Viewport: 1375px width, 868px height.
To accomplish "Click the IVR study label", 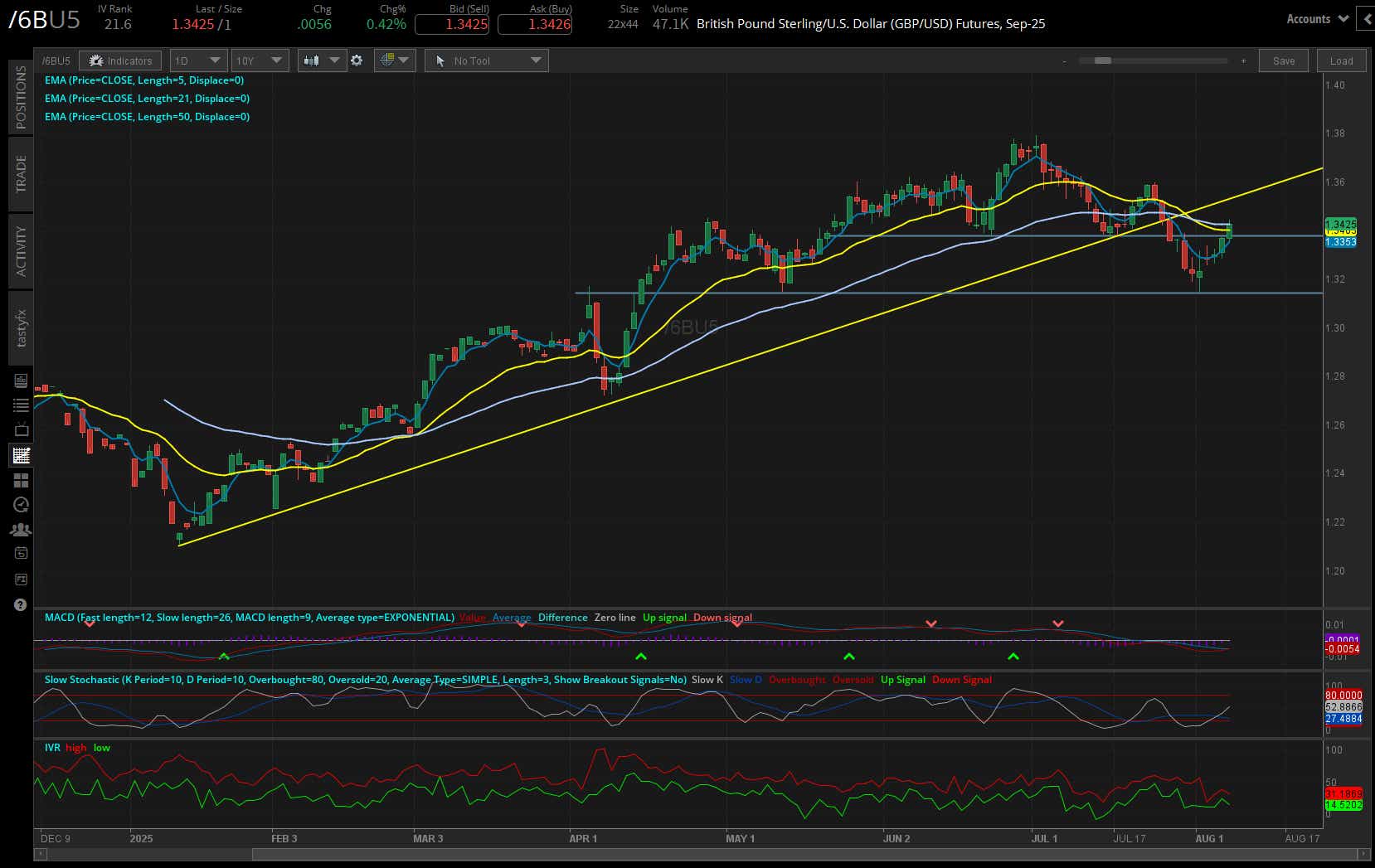I will [x=52, y=748].
